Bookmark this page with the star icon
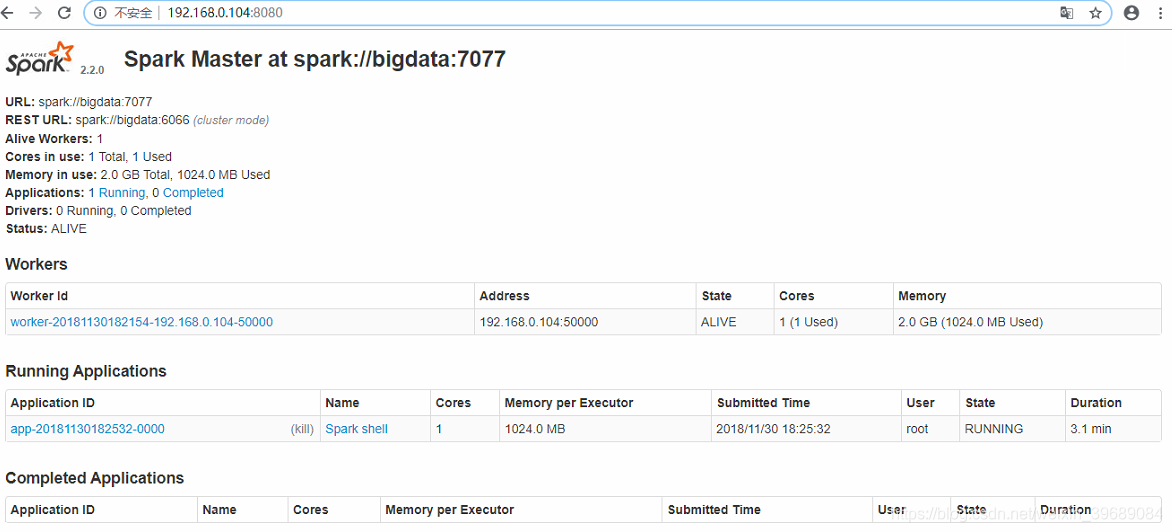The image size is (1172, 532). (1095, 13)
